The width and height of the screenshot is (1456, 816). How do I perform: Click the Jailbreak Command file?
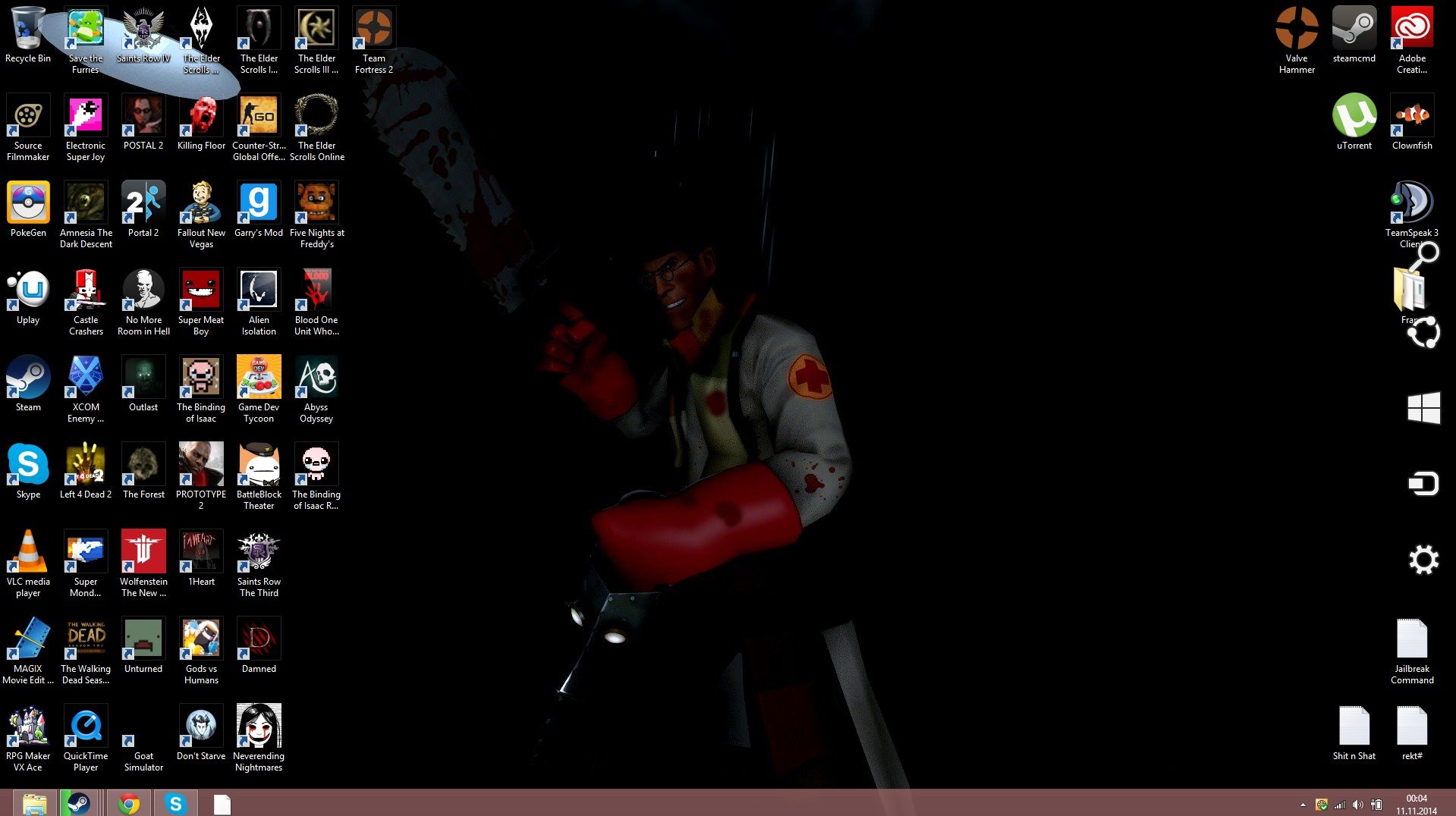(1412, 641)
